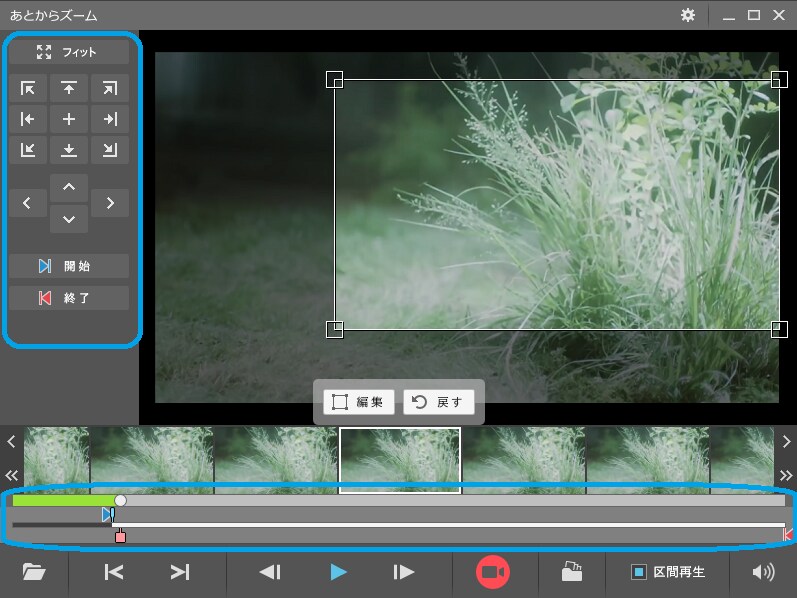
Task: Advance thumbnail strip with right chevron
Action: click(786, 441)
